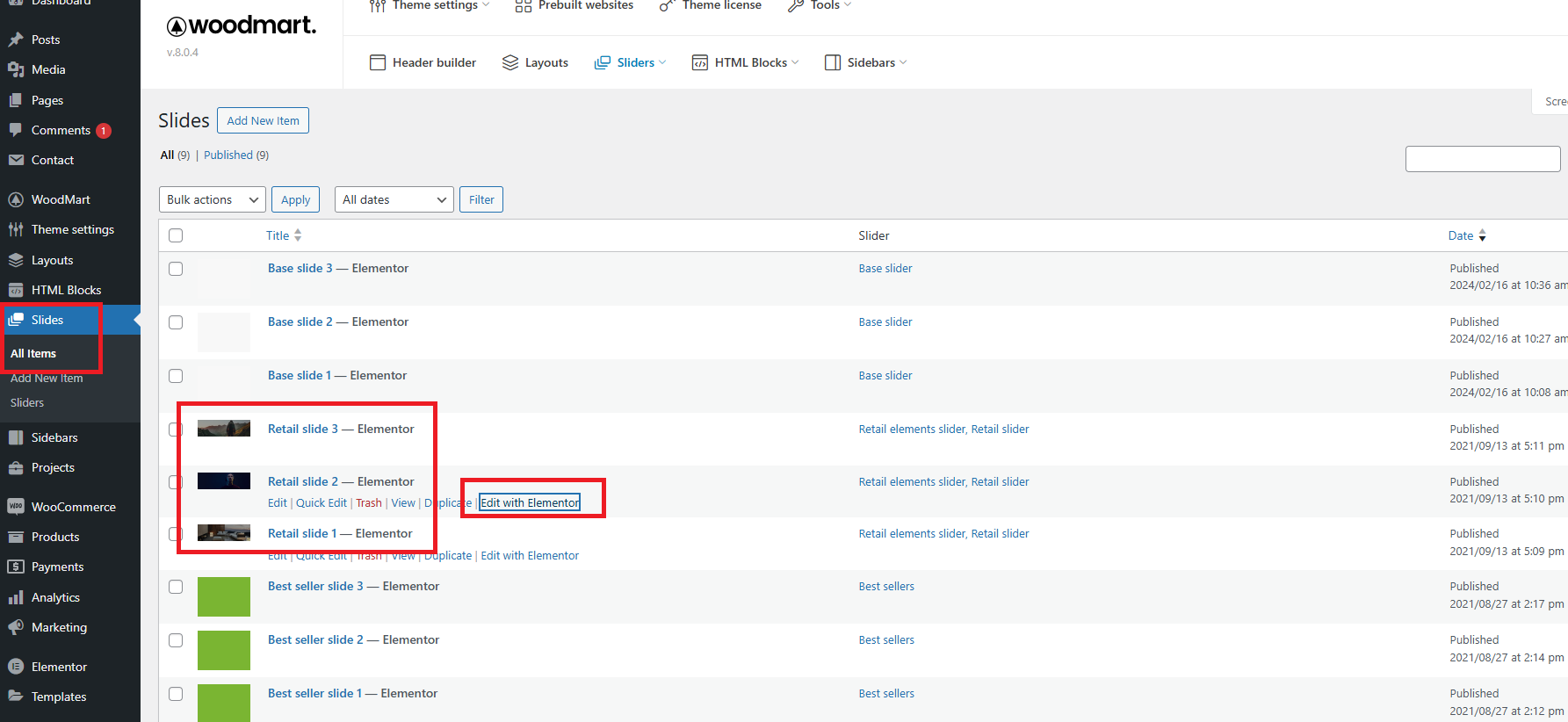Open the Bulk actions dropdown
1568x722 pixels.
tap(213, 199)
